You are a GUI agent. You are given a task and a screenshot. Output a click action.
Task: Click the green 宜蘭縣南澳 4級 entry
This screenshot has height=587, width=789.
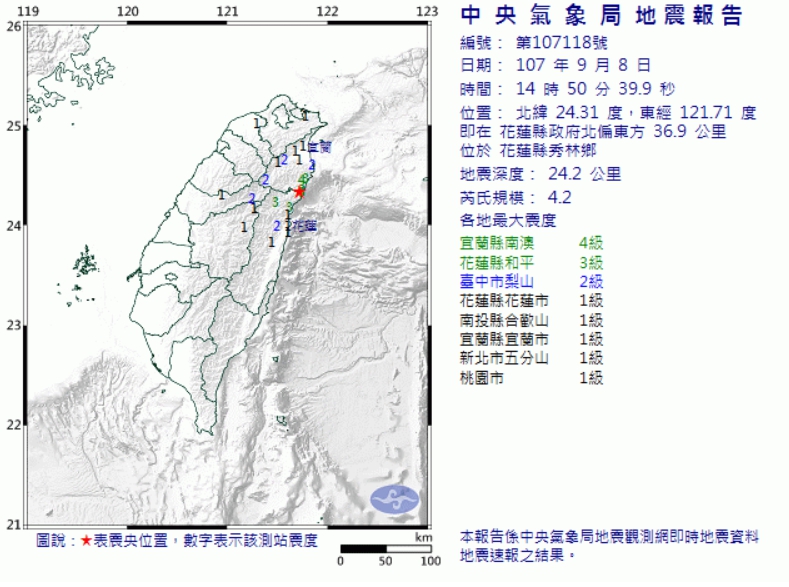point(532,243)
